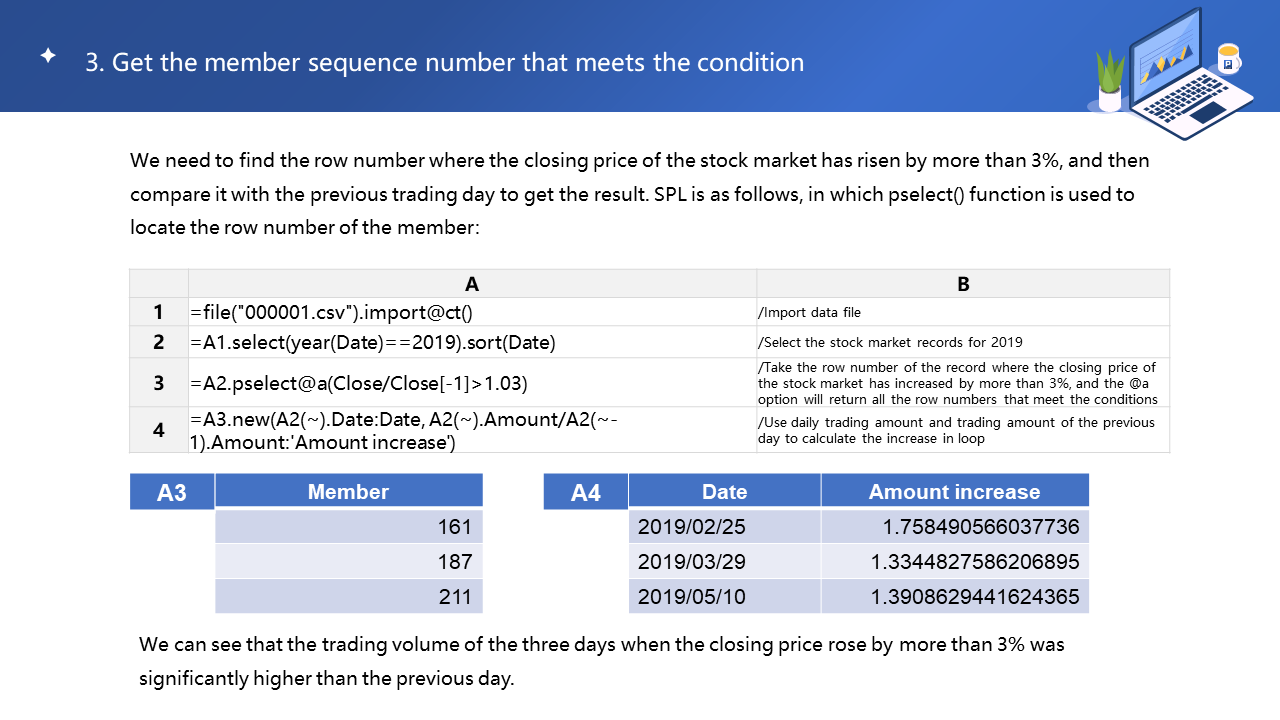Select the slide title about member sequence number
This screenshot has height=720, width=1280.
pos(444,62)
